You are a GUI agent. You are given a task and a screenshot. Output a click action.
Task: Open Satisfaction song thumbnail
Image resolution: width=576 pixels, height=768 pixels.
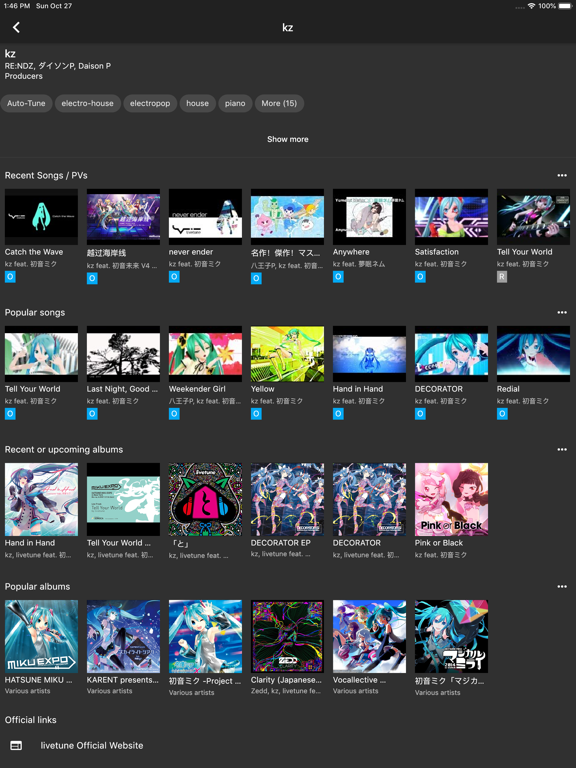pos(451,216)
